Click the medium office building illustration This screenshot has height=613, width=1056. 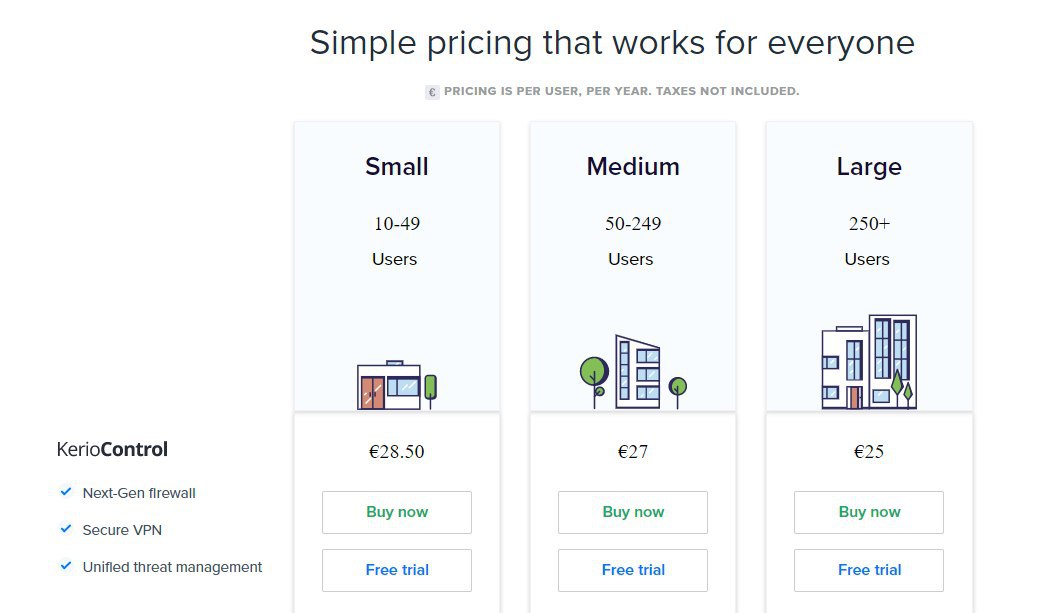633,372
